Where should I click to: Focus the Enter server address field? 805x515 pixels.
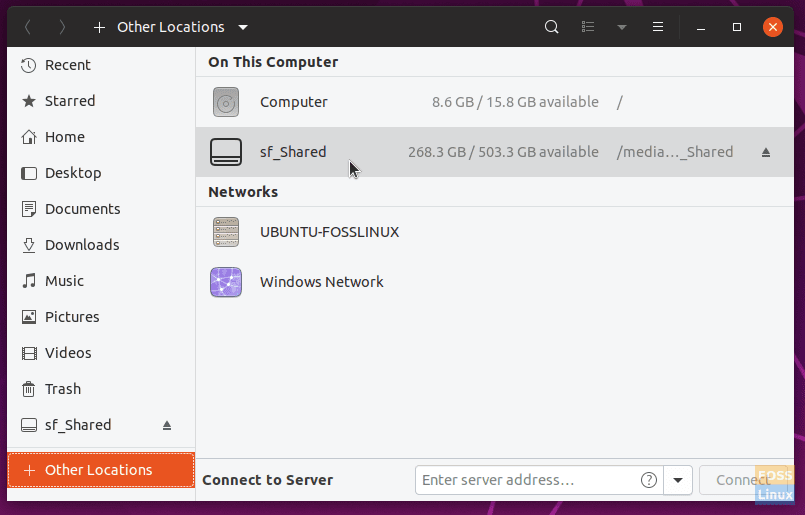tap(526, 480)
